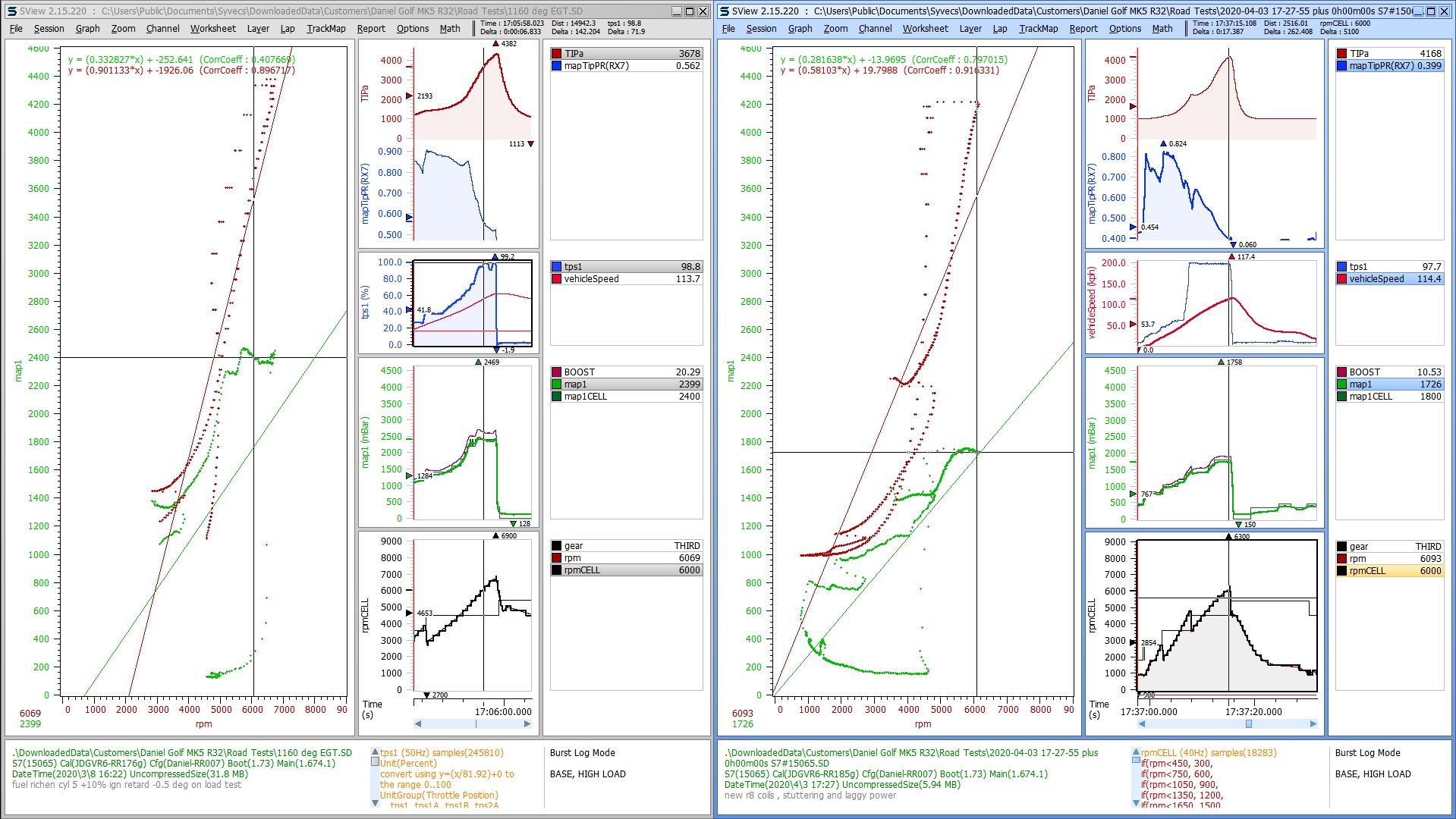Screen dimensions: 1456x819
Task: Open Worksheet menu in right window
Action: click(925, 29)
